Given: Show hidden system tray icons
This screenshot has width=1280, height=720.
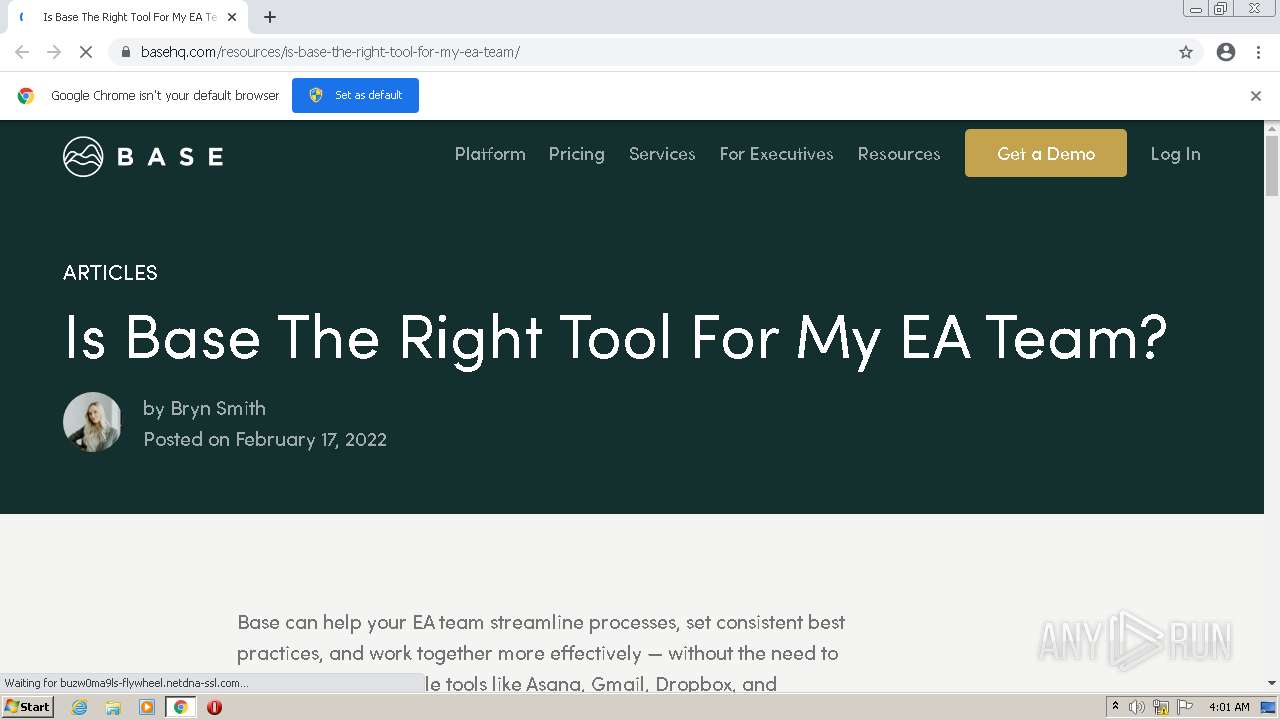Looking at the screenshot, I should (x=1115, y=707).
